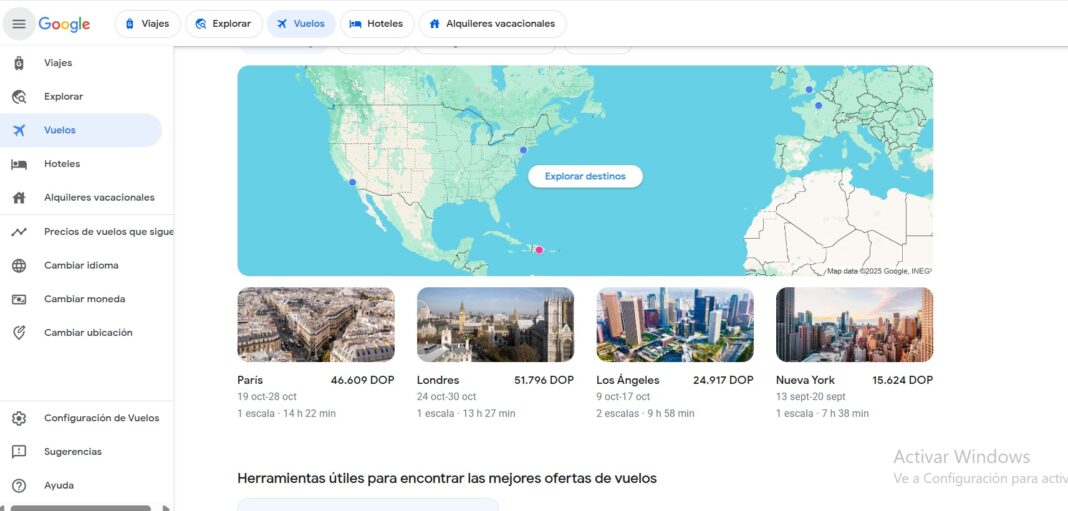This screenshot has width=1068, height=511.
Task: Click the dates 19 oct-28 oct
Action: coord(267,397)
